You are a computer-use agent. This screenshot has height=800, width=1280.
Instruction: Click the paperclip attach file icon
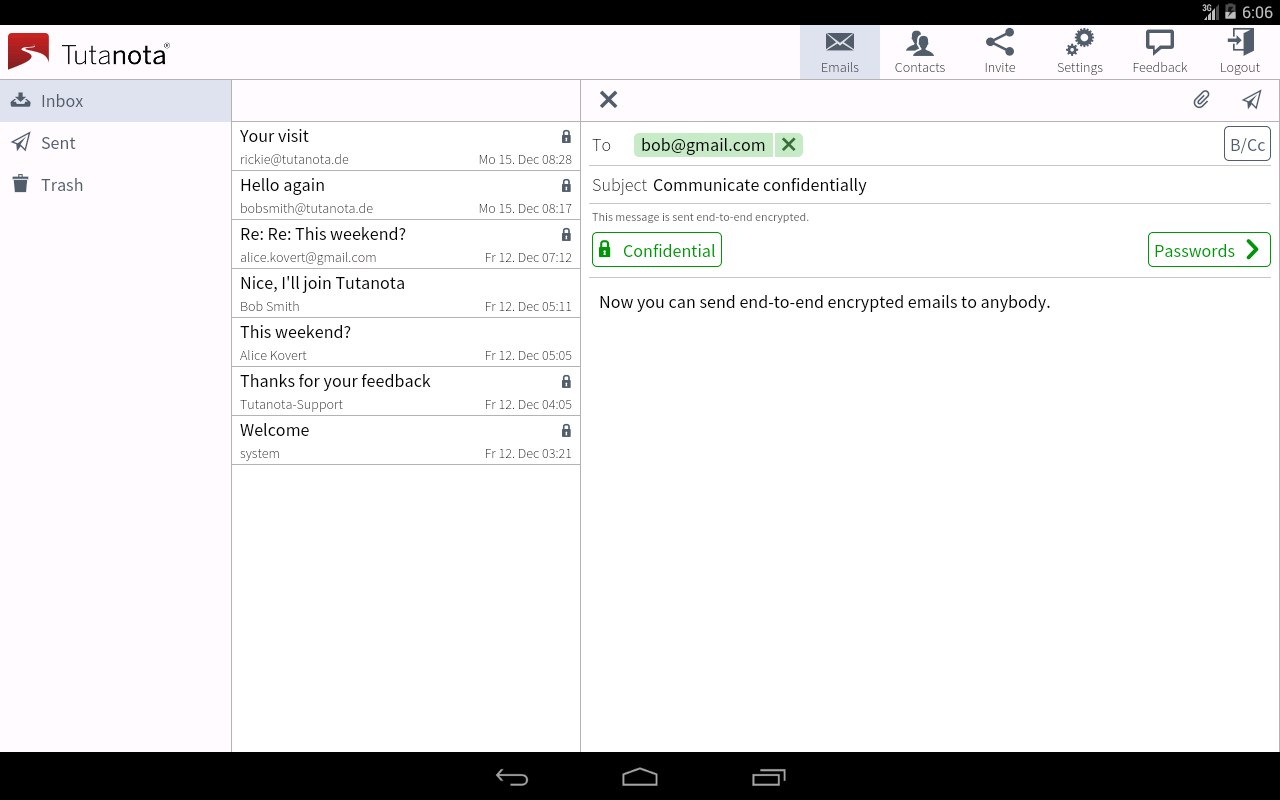pyautogui.click(x=1201, y=100)
